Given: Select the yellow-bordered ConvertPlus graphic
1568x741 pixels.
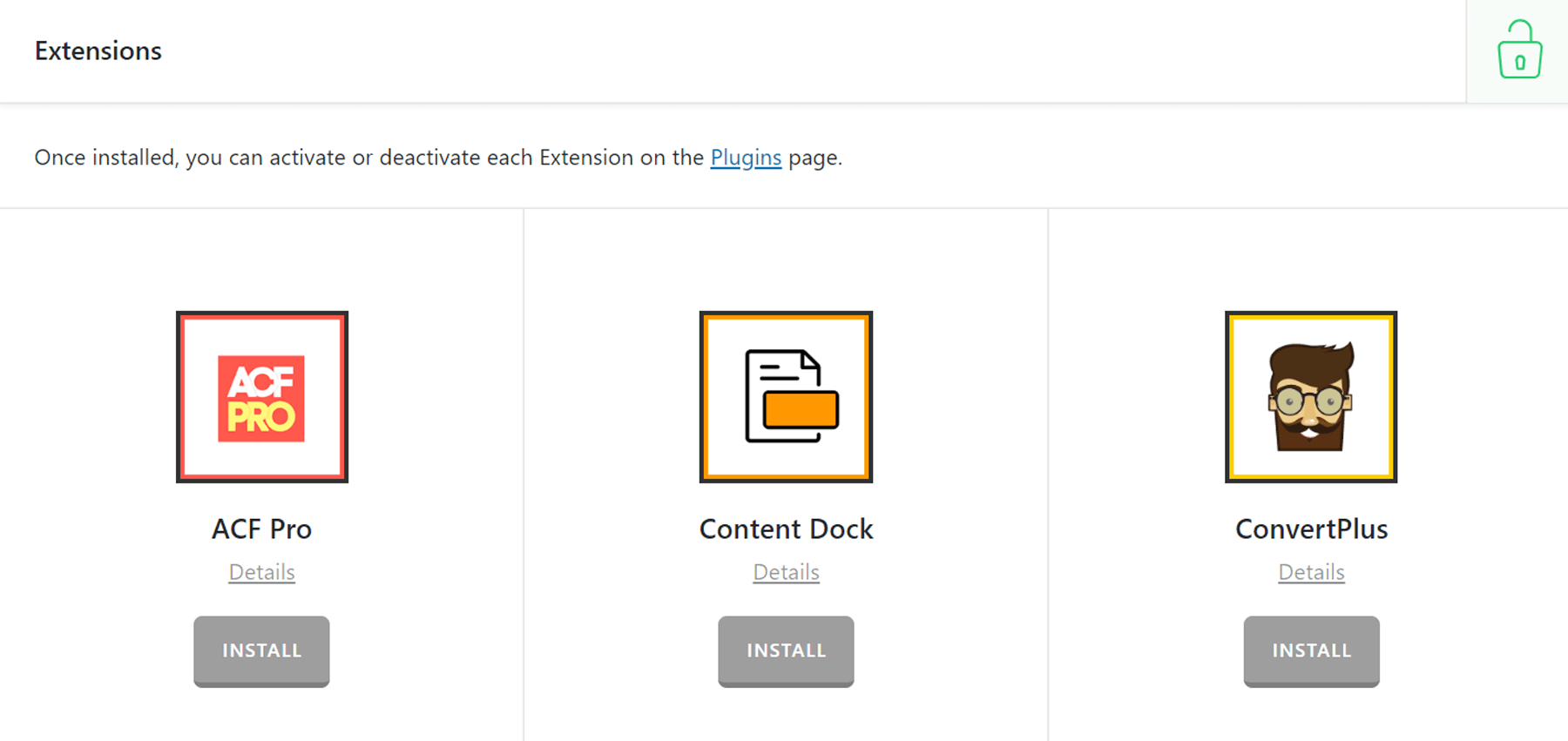Looking at the screenshot, I should [1310, 396].
